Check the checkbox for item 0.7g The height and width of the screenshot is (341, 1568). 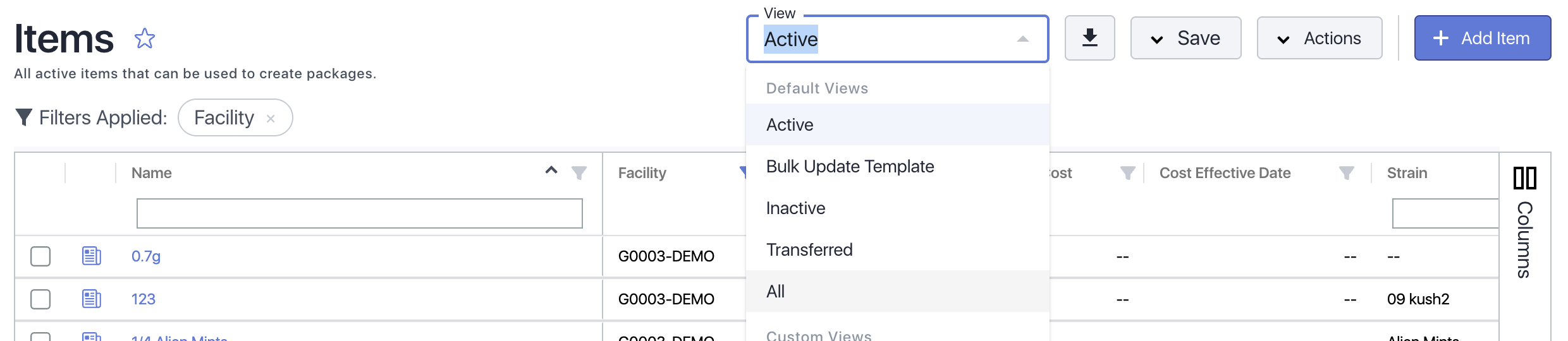[40, 256]
